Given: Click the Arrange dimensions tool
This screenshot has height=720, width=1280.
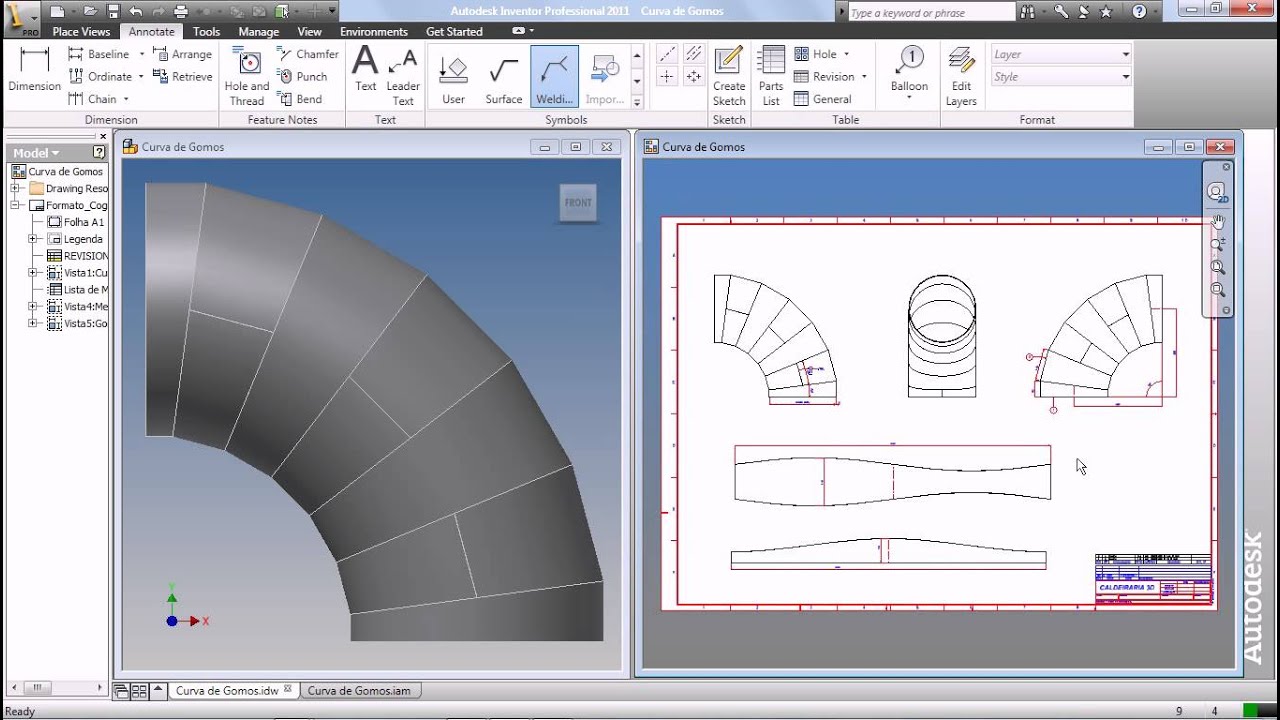Looking at the screenshot, I should (x=182, y=54).
